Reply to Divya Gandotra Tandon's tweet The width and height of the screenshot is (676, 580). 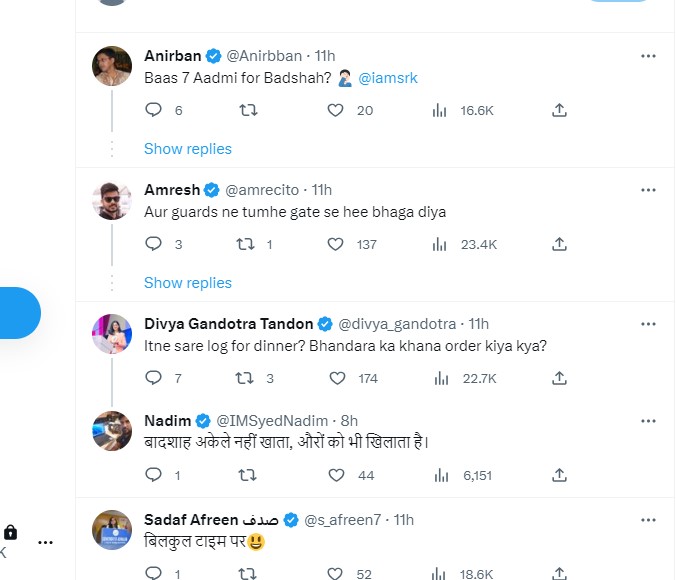(x=153, y=378)
